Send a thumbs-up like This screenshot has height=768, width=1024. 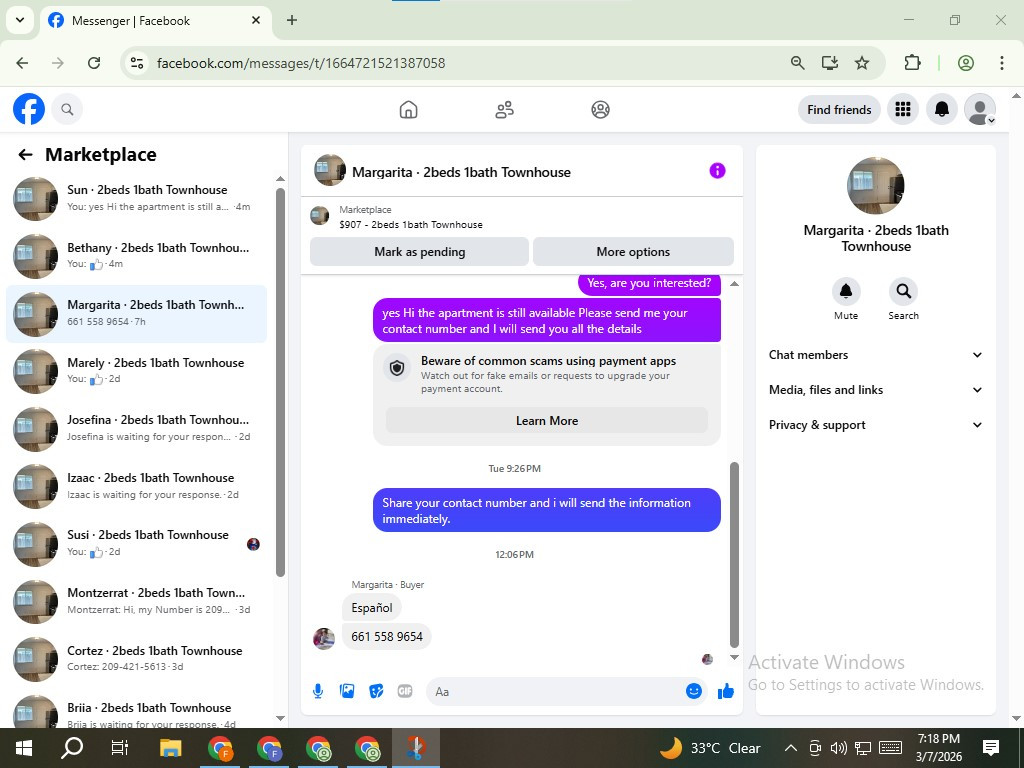726,691
